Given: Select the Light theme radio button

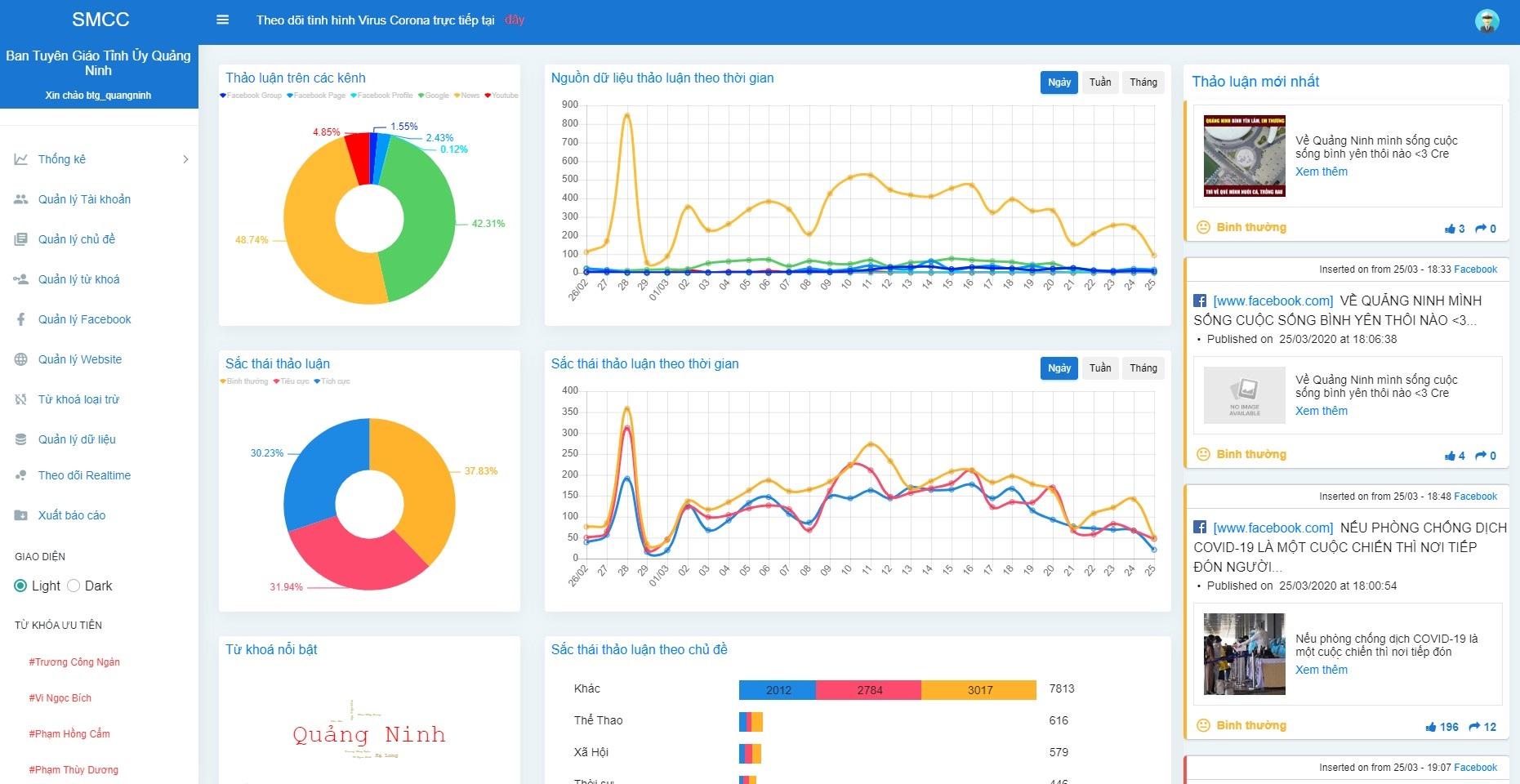Looking at the screenshot, I should click(20, 586).
